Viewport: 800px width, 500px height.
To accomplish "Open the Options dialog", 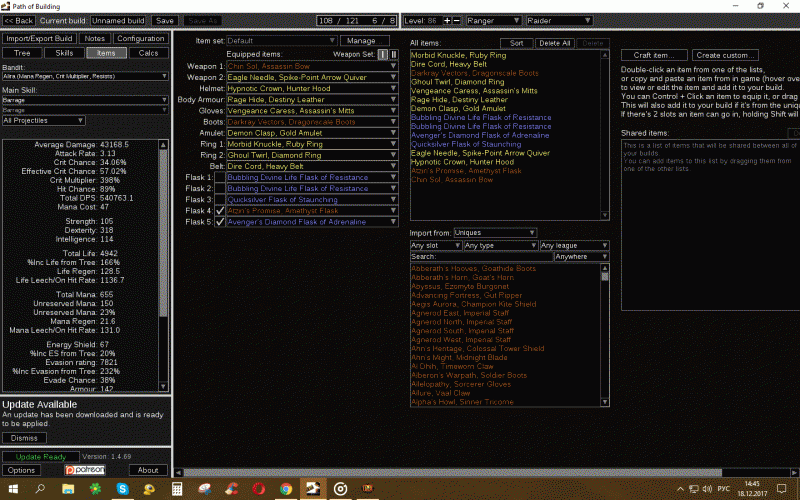I will (x=21, y=470).
